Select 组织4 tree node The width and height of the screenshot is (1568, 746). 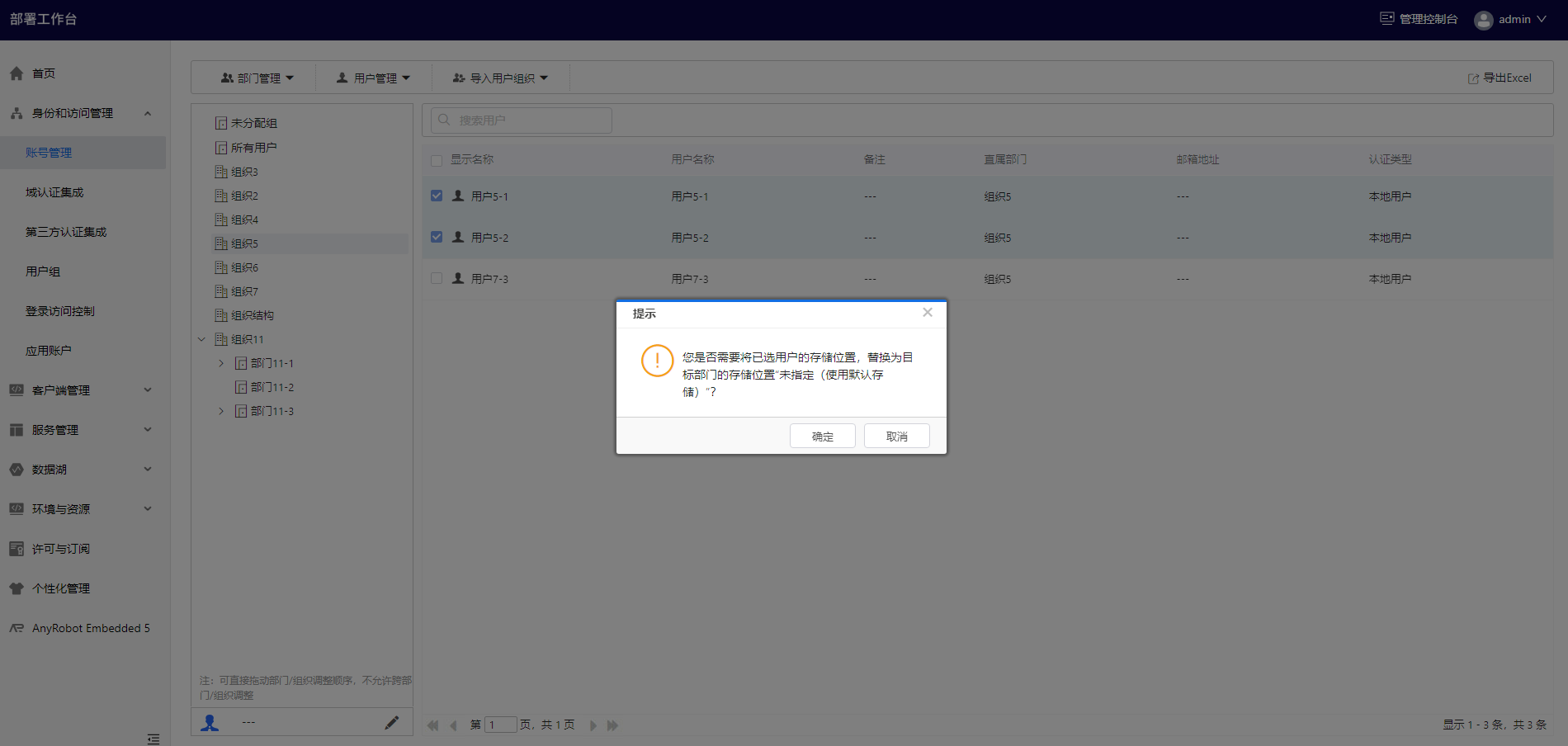pos(244,220)
